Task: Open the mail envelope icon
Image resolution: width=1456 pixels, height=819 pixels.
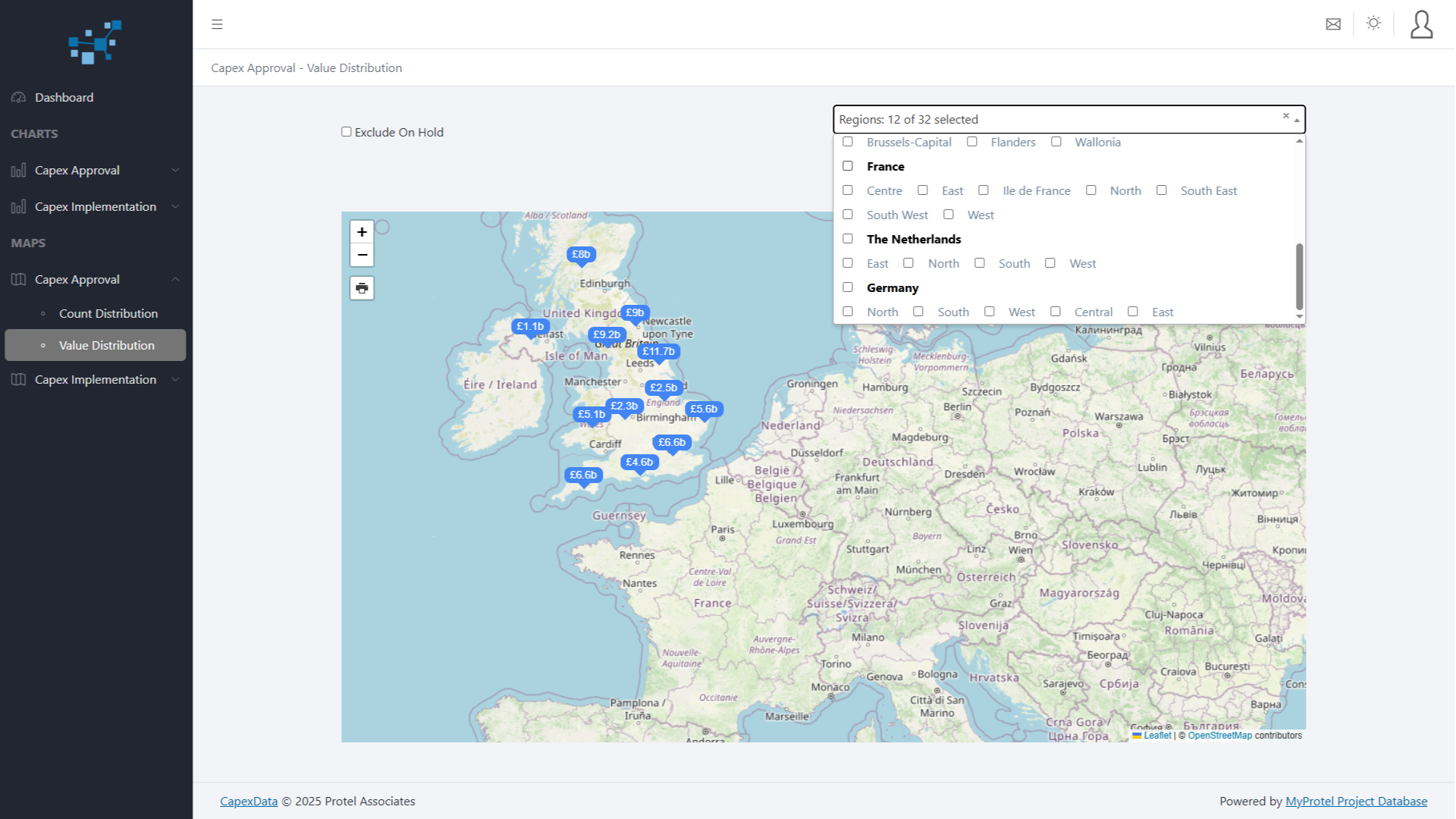Action: [1333, 24]
